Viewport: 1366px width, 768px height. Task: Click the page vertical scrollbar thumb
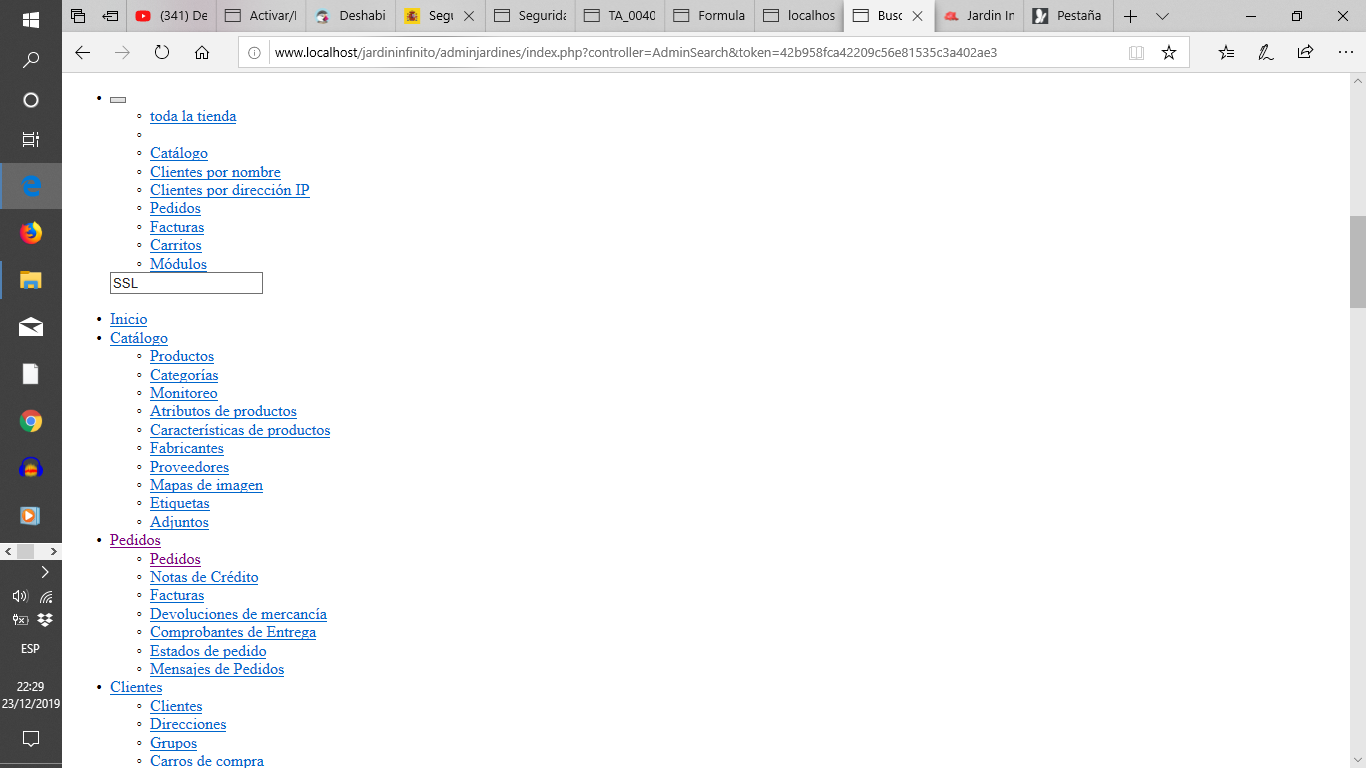(1357, 262)
